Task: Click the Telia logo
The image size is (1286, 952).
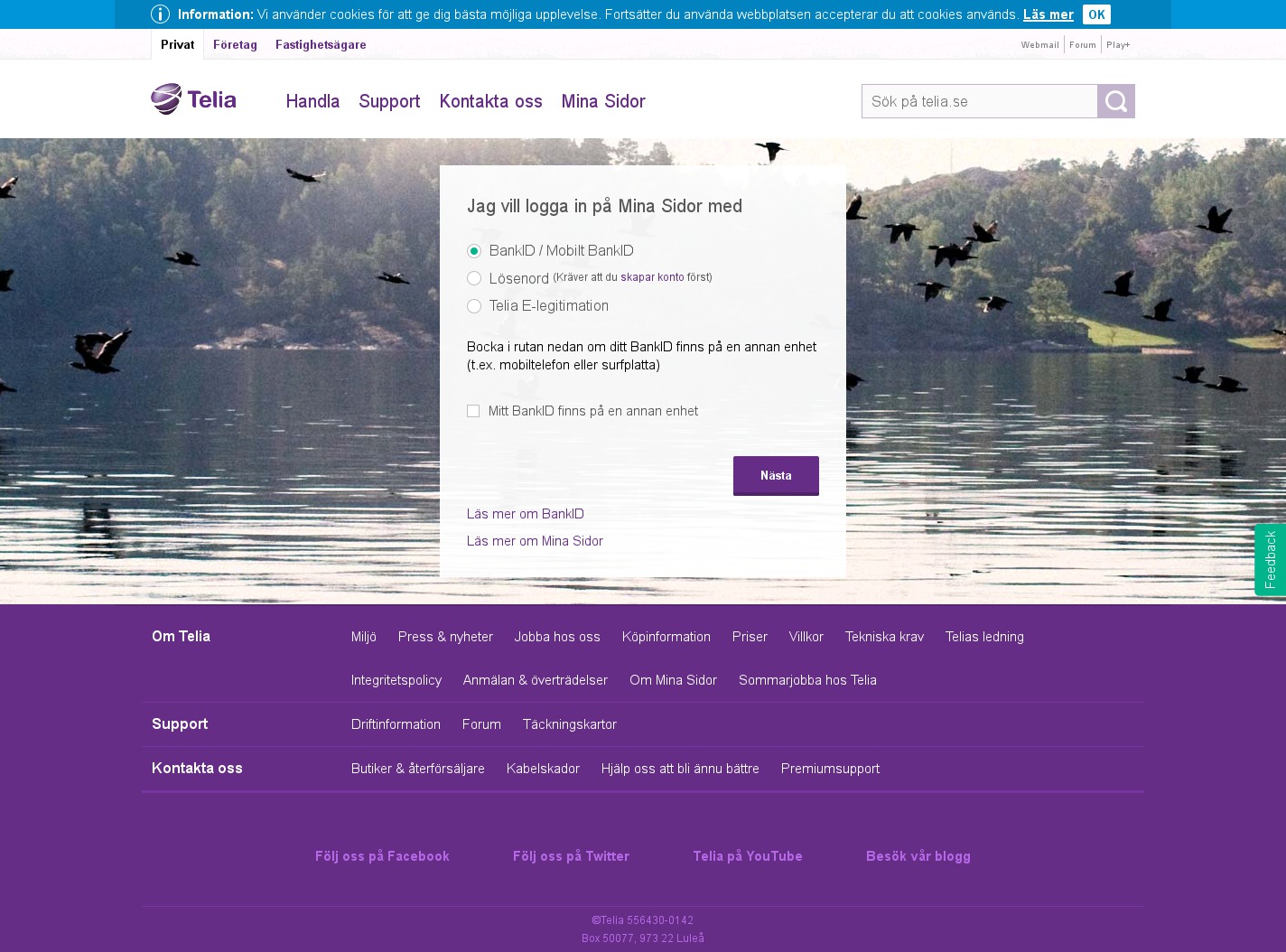Action: pos(193,99)
